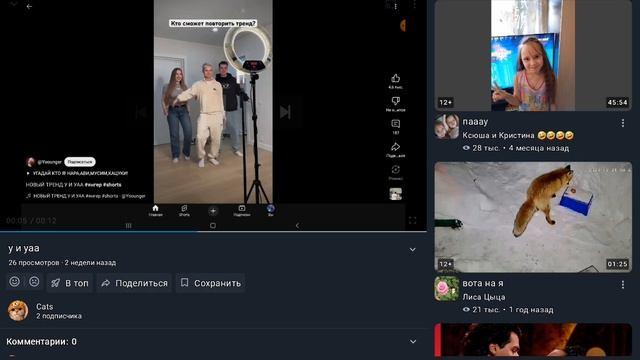Click Android recents button in recorded video

point(129,225)
